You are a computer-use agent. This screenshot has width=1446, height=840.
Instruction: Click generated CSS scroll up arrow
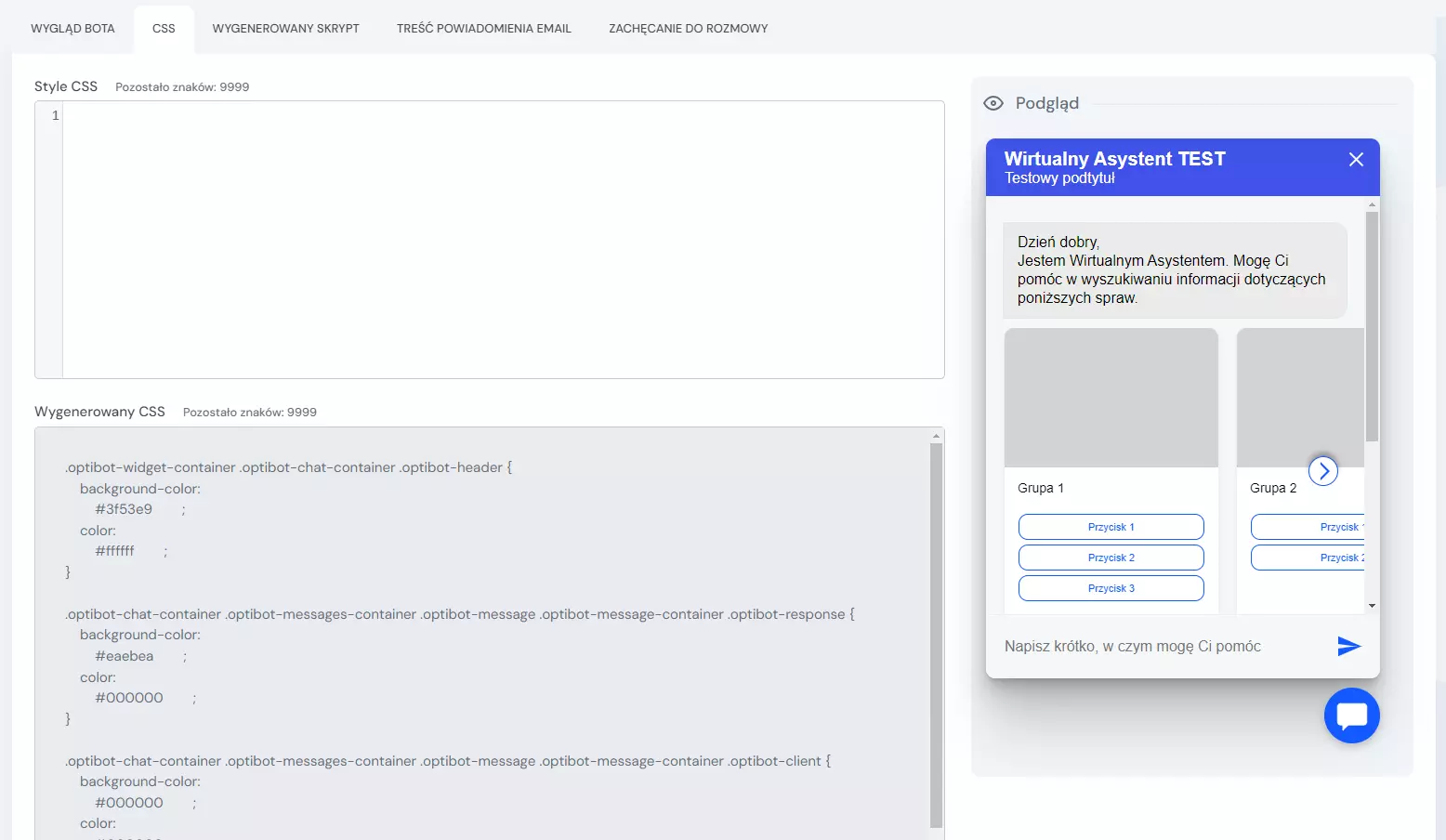coord(937,435)
